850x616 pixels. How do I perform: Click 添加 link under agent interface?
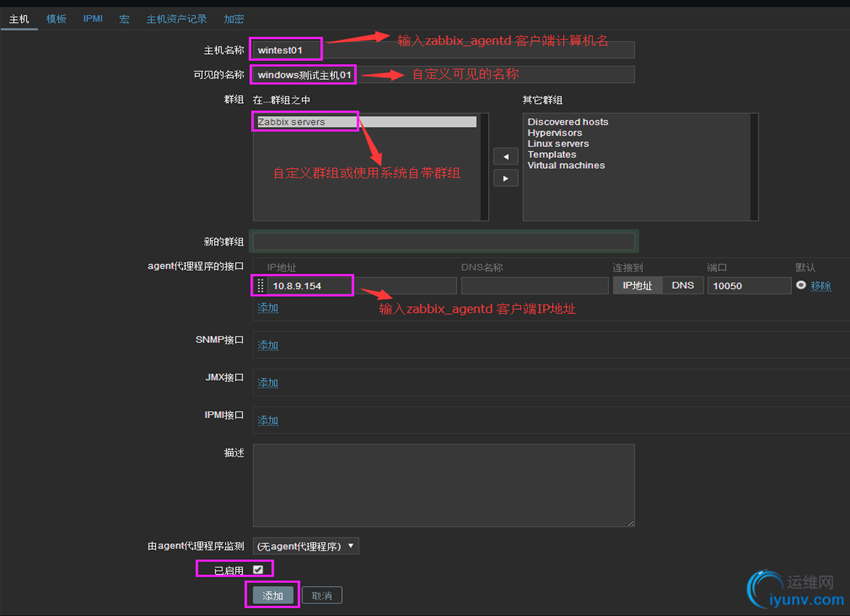coord(268,308)
